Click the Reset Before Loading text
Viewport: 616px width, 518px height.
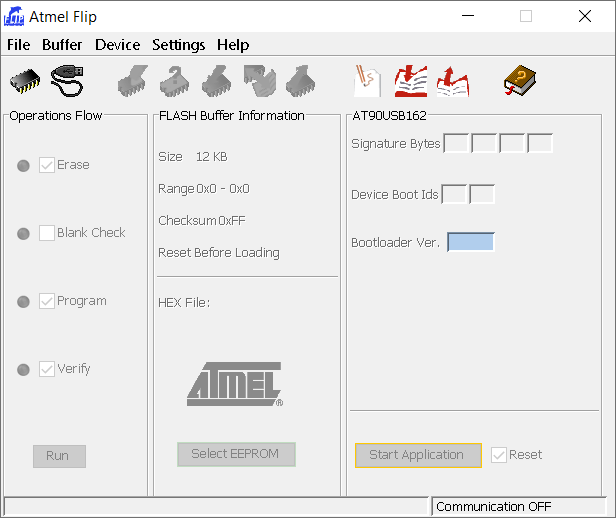click(219, 253)
